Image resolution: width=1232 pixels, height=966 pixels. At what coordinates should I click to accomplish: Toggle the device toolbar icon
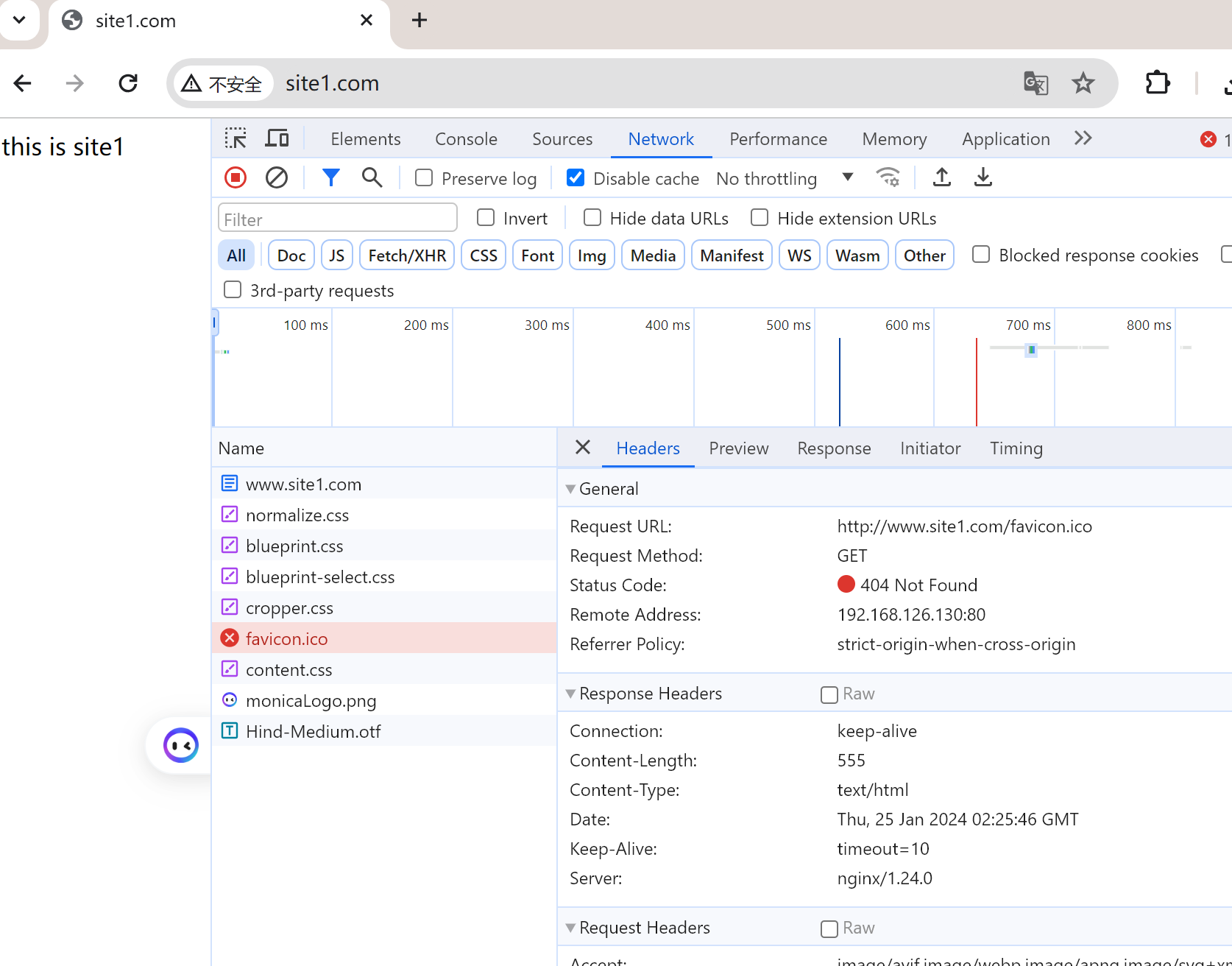[x=277, y=138]
